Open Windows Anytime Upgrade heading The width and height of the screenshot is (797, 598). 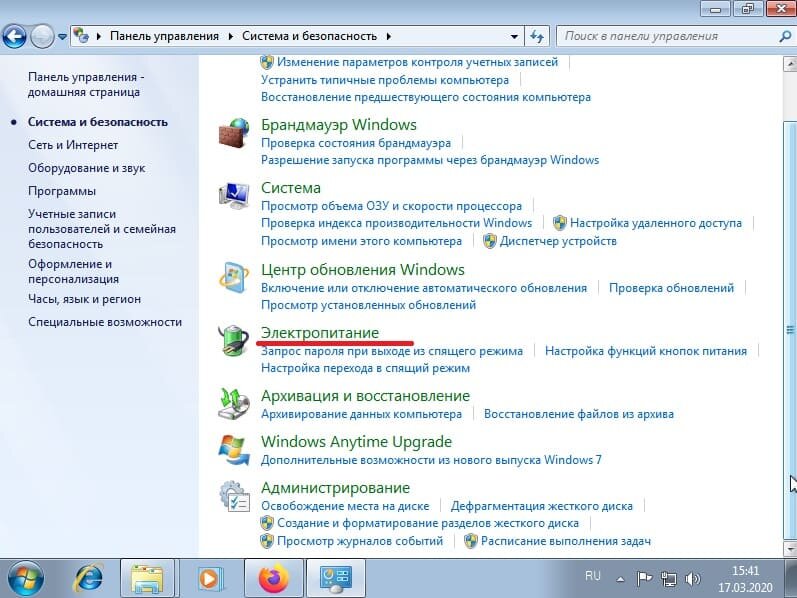pyautogui.click(x=356, y=441)
